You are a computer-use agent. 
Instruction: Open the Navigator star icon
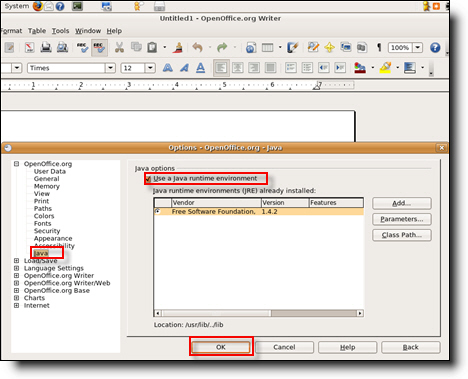[x=329, y=48]
